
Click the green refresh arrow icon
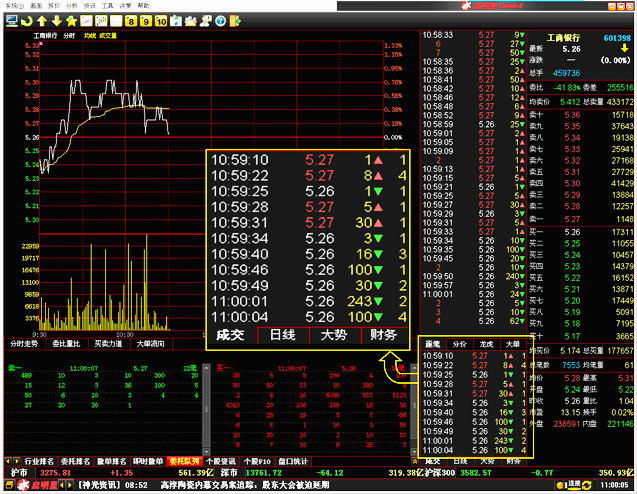24,20
